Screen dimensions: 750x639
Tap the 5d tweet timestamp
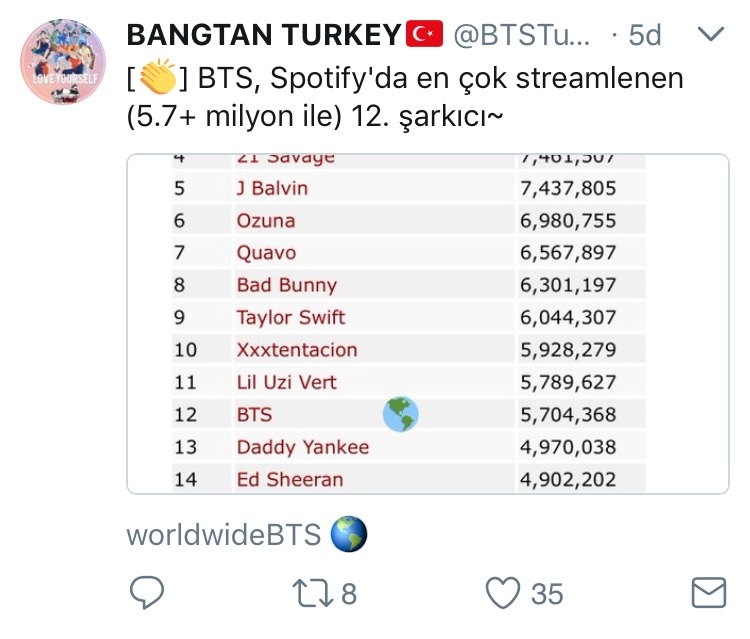(x=644, y=35)
